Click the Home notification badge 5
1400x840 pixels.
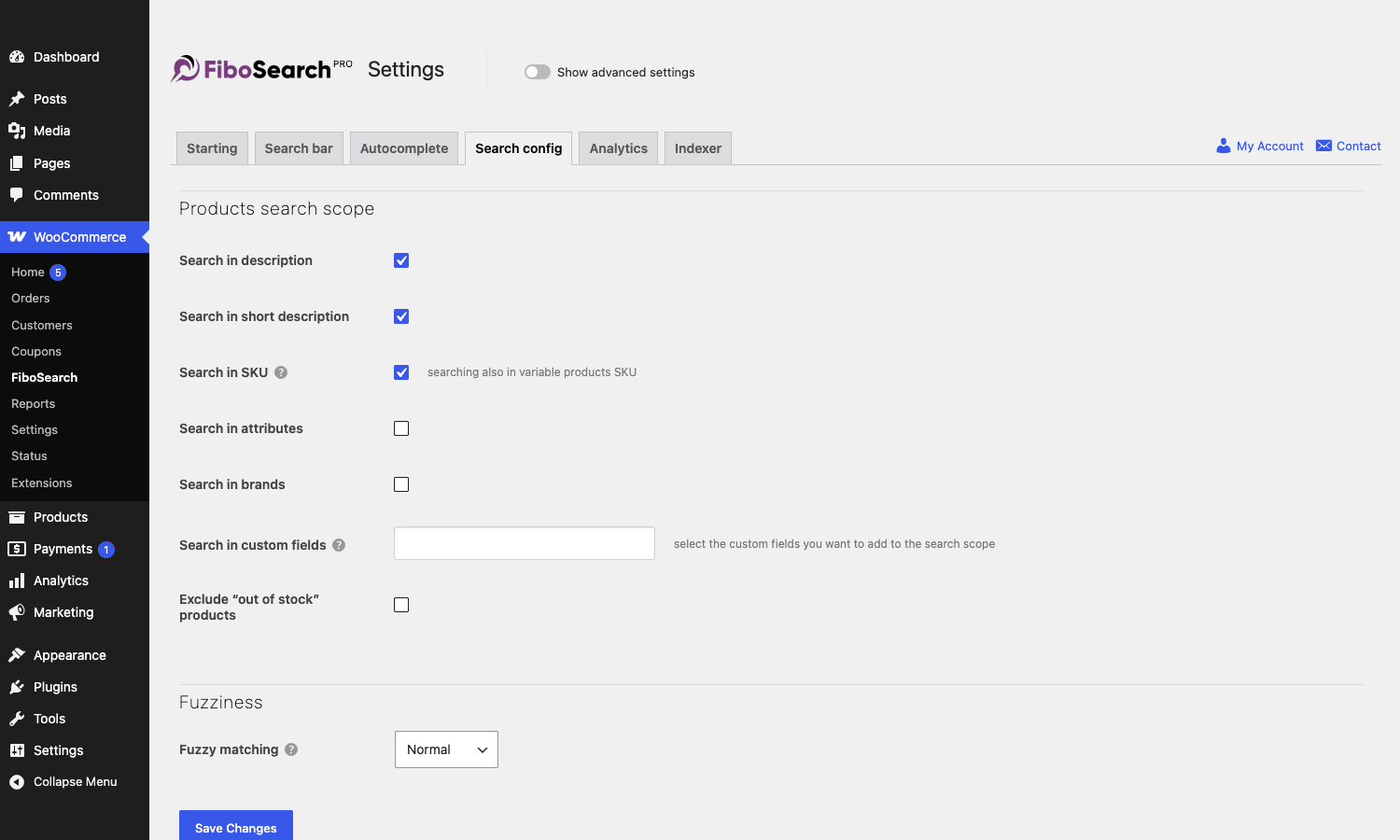pos(58,273)
